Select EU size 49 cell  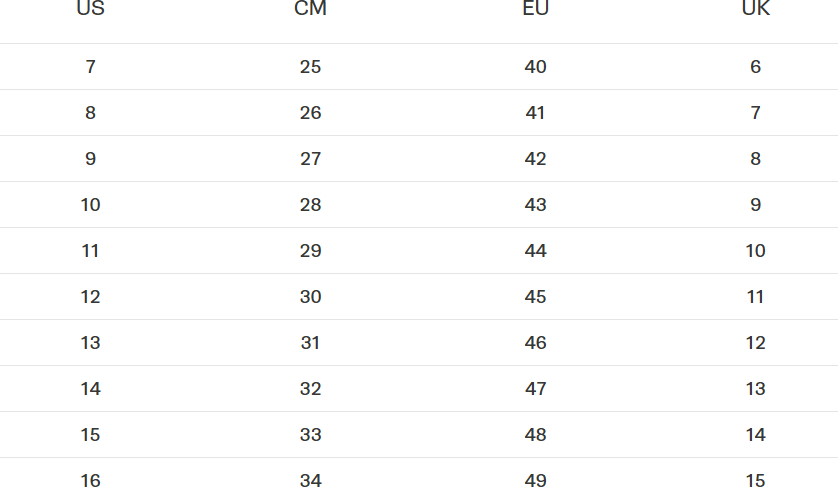pyautogui.click(x=535, y=481)
